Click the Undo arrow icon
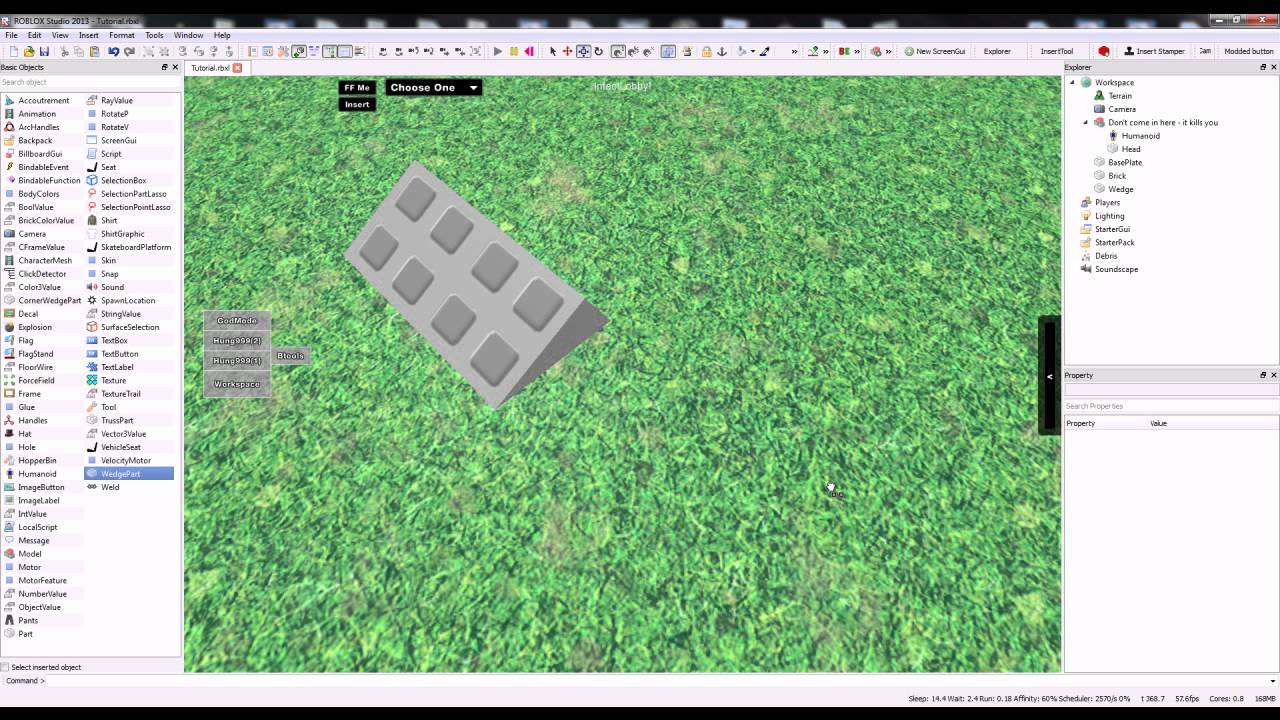 [114, 51]
